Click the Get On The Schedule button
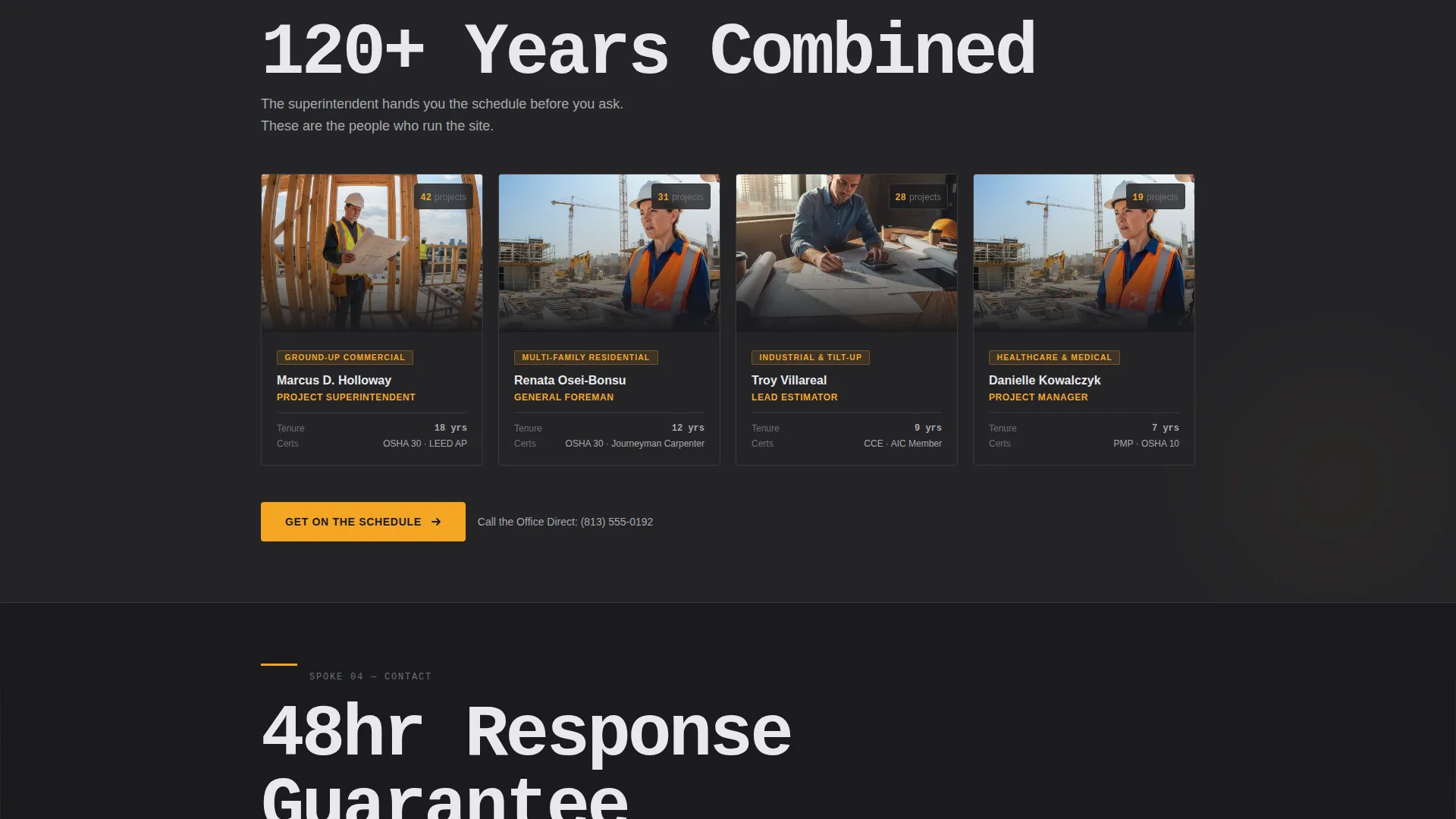The image size is (1456, 819). [363, 522]
